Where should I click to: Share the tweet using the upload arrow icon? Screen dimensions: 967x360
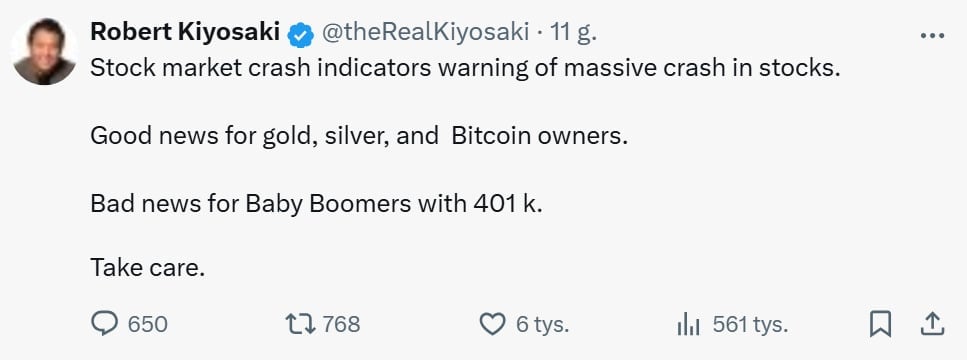click(932, 324)
